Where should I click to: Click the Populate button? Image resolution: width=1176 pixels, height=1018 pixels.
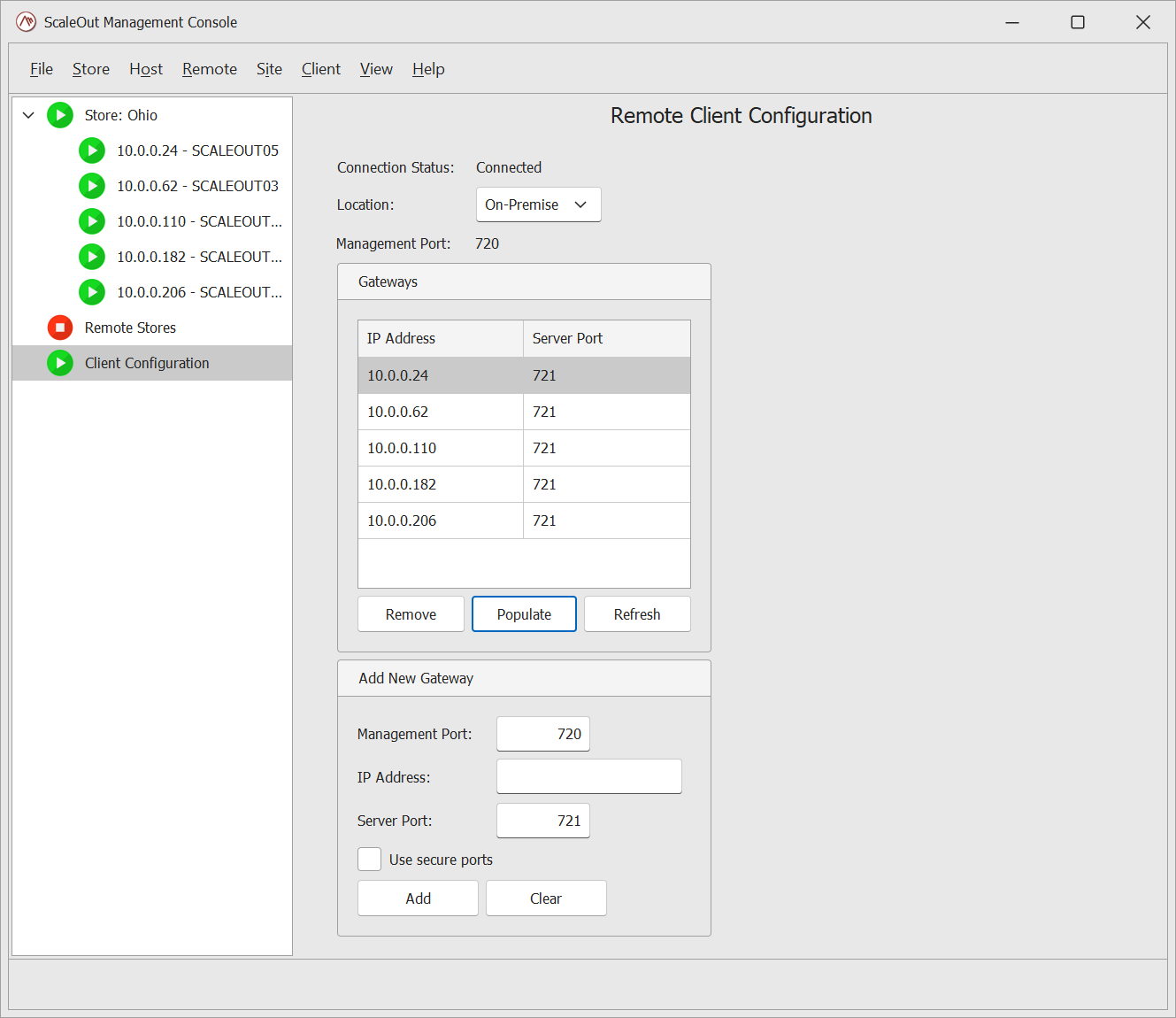(x=524, y=614)
